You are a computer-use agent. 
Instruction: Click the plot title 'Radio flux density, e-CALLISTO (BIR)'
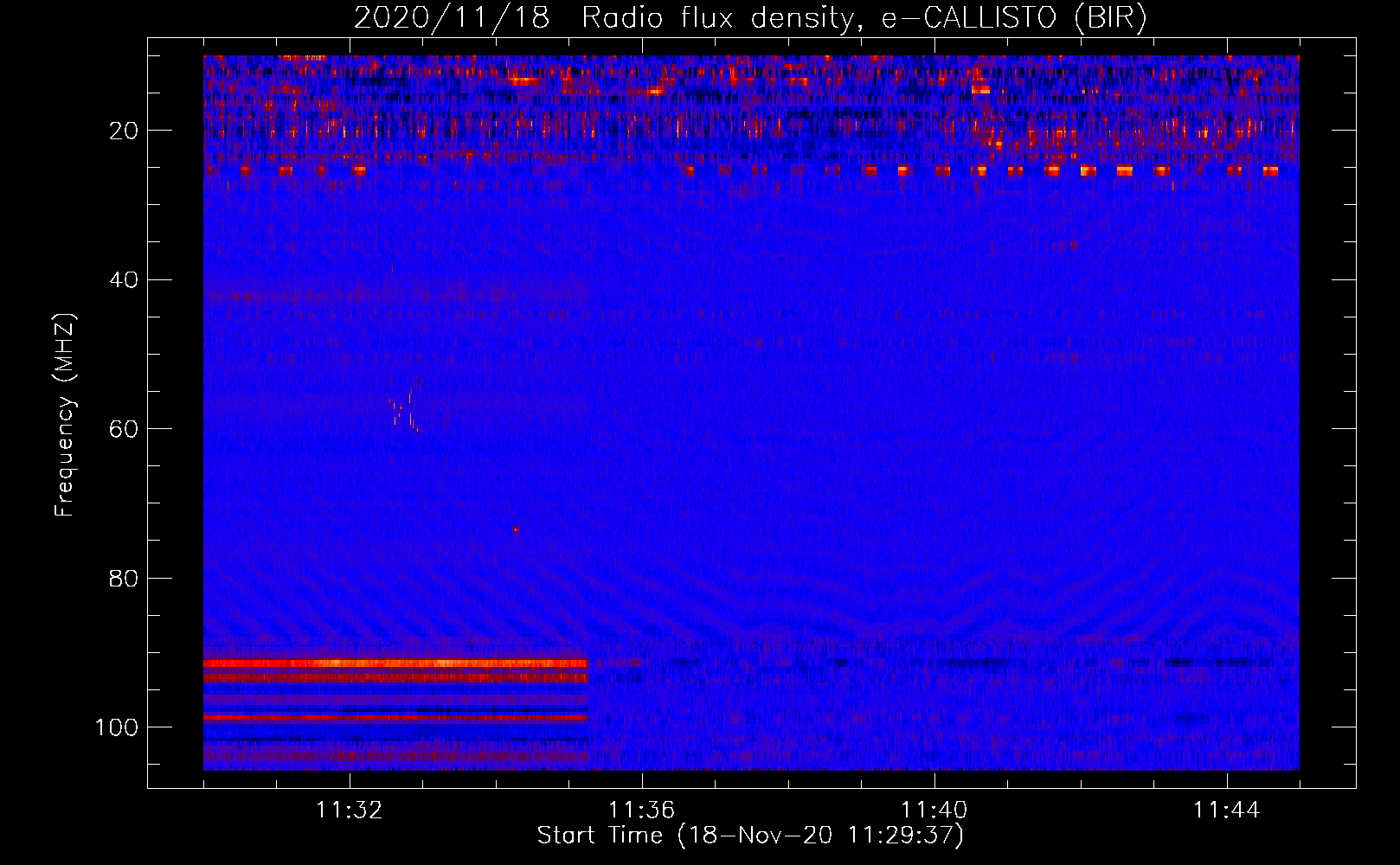(864, 18)
